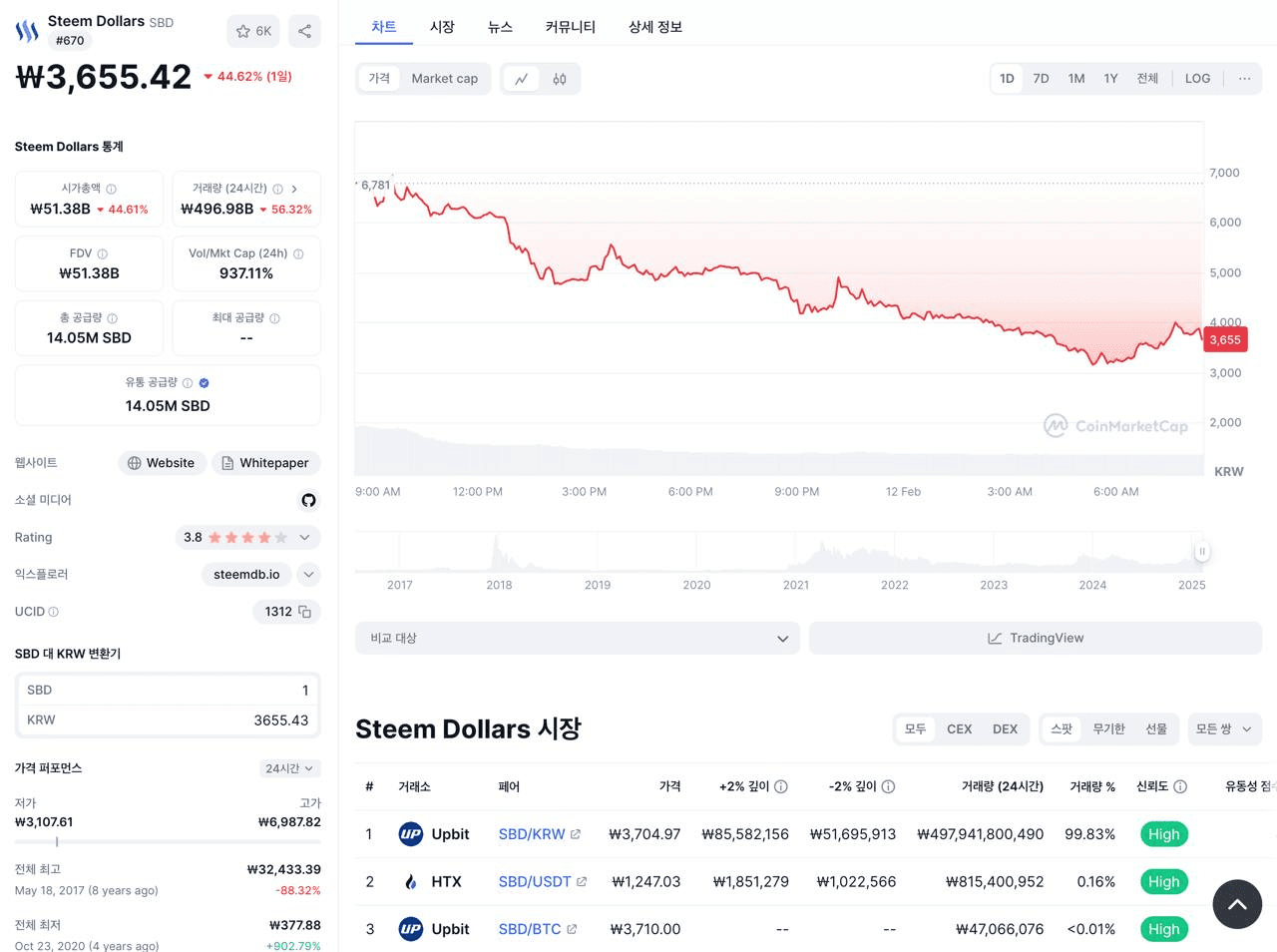Open the Whitepaper link
The width and height of the screenshot is (1277, 952).
coord(265,463)
